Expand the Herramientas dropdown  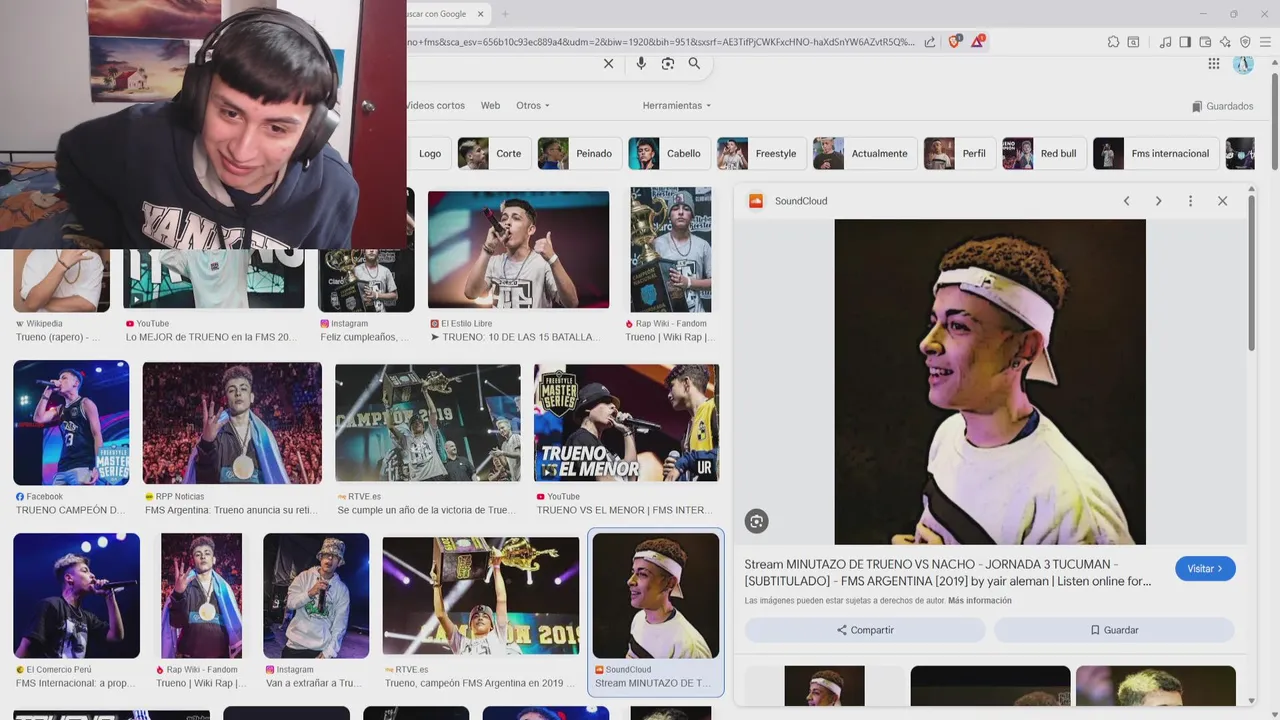(677, 105)
